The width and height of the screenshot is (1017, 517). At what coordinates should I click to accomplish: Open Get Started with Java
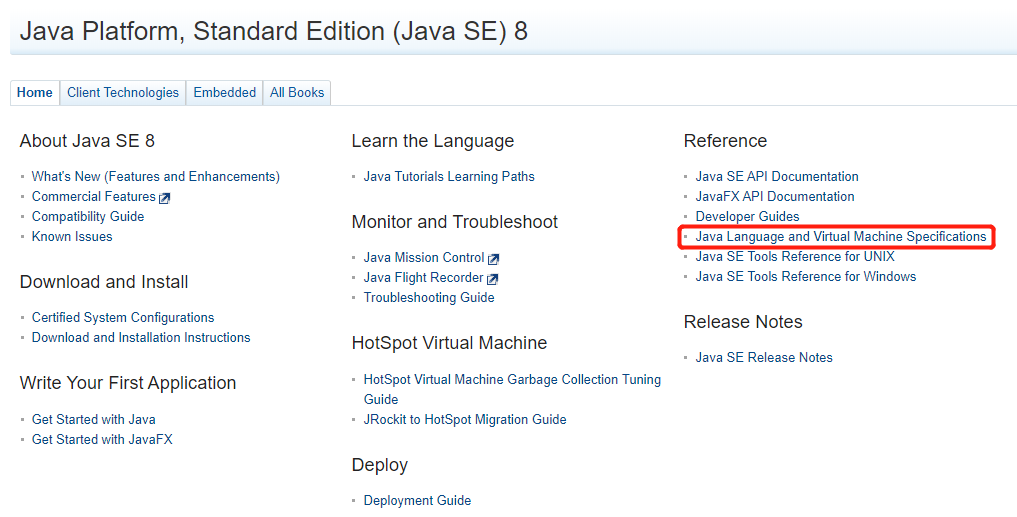tap(94, 420)
